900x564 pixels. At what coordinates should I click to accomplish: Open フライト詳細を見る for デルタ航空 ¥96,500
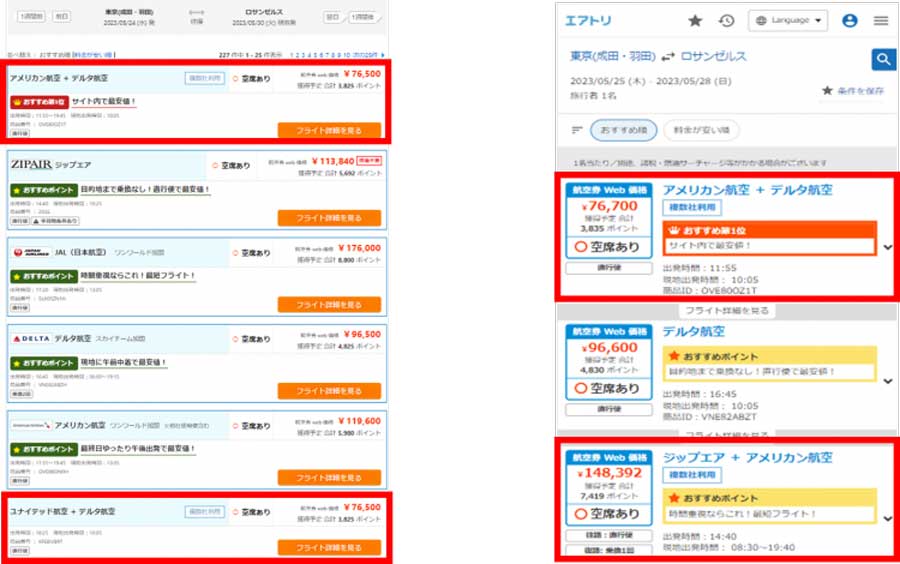click(x=329, y=391)
